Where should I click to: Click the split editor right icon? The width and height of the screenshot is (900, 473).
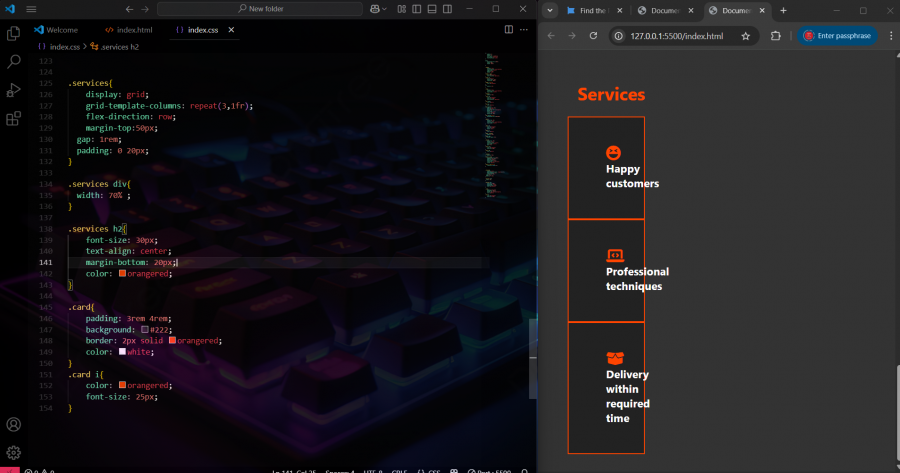click(x=508, y=30)
